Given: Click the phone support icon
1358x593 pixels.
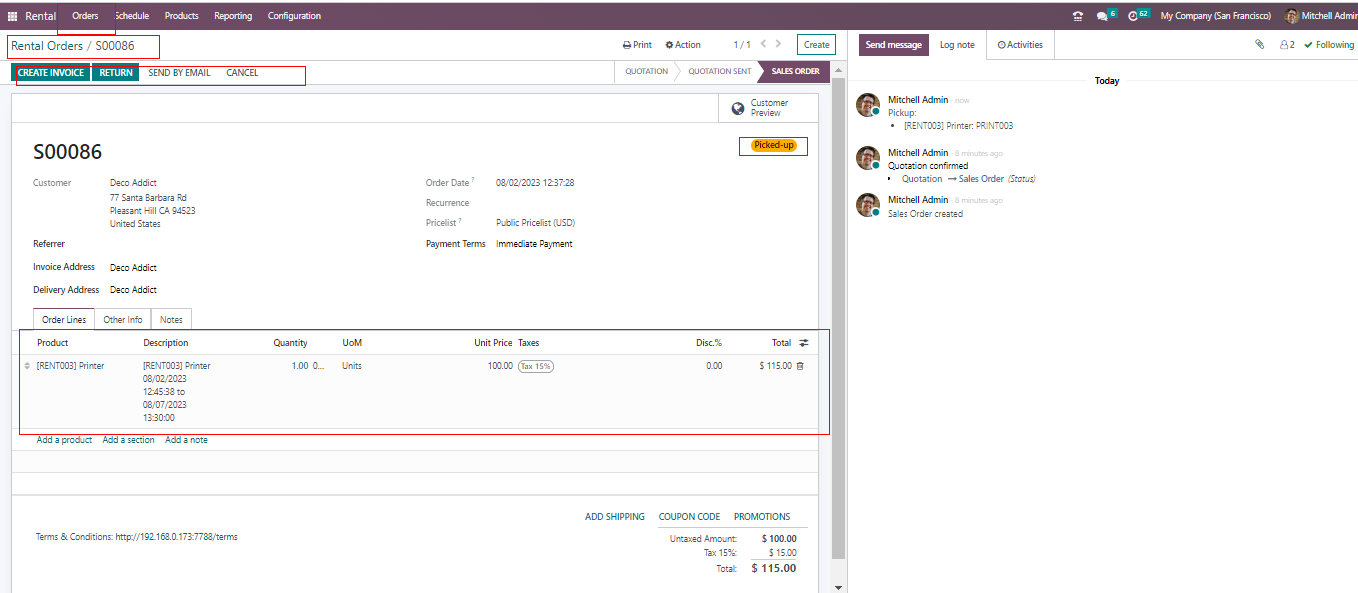Looking at the screenshot, I should tap(1077, 16).
